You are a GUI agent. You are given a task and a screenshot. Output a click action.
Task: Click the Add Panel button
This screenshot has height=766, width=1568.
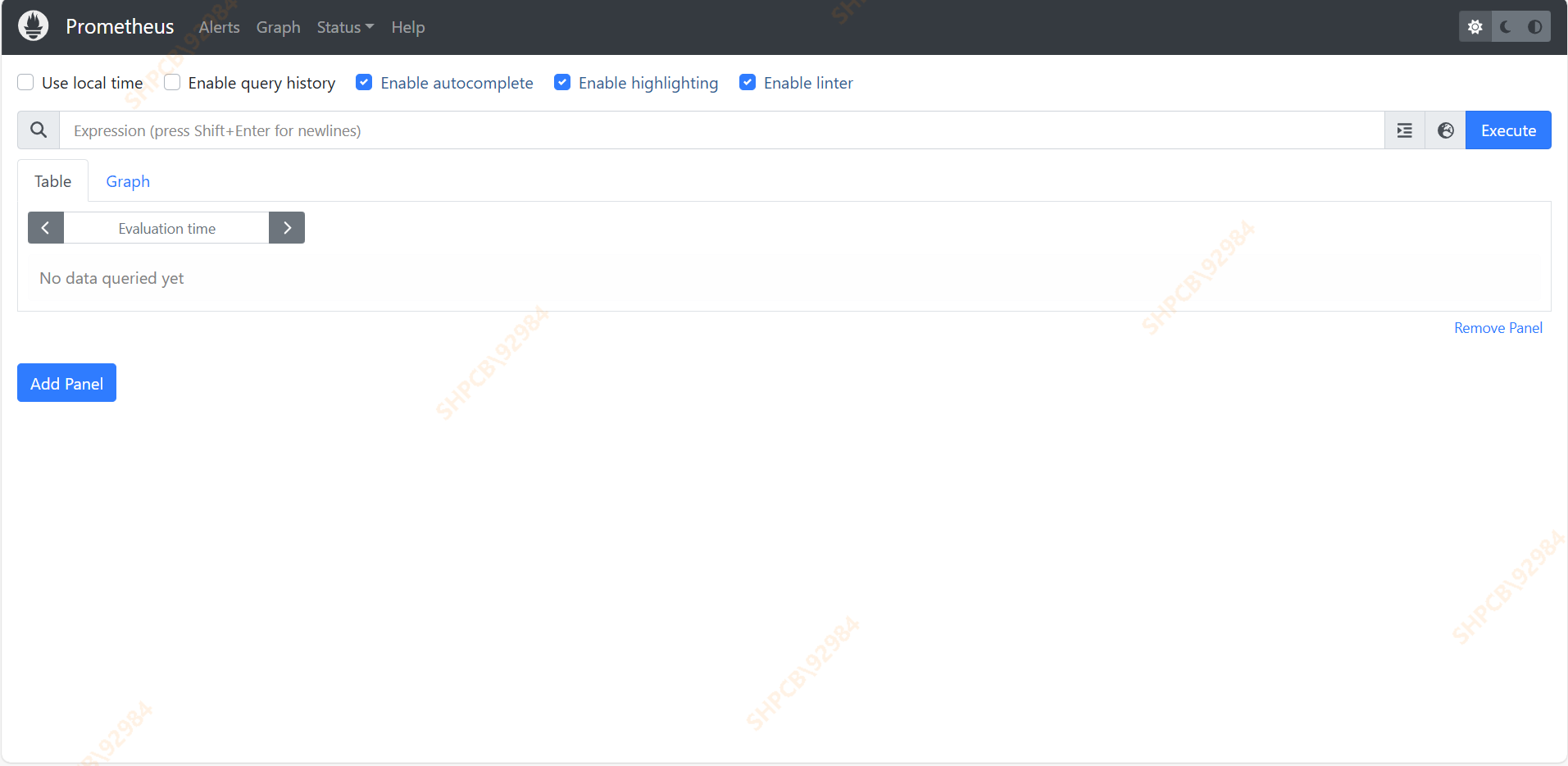pos(66,383)
